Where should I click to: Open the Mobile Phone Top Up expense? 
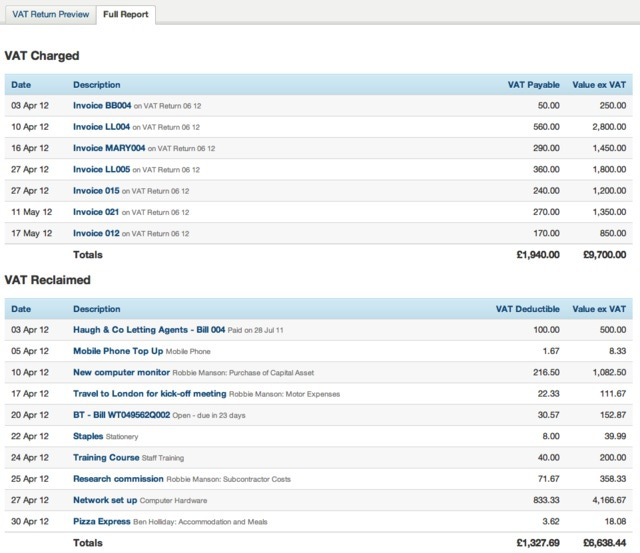click(117, 351)
